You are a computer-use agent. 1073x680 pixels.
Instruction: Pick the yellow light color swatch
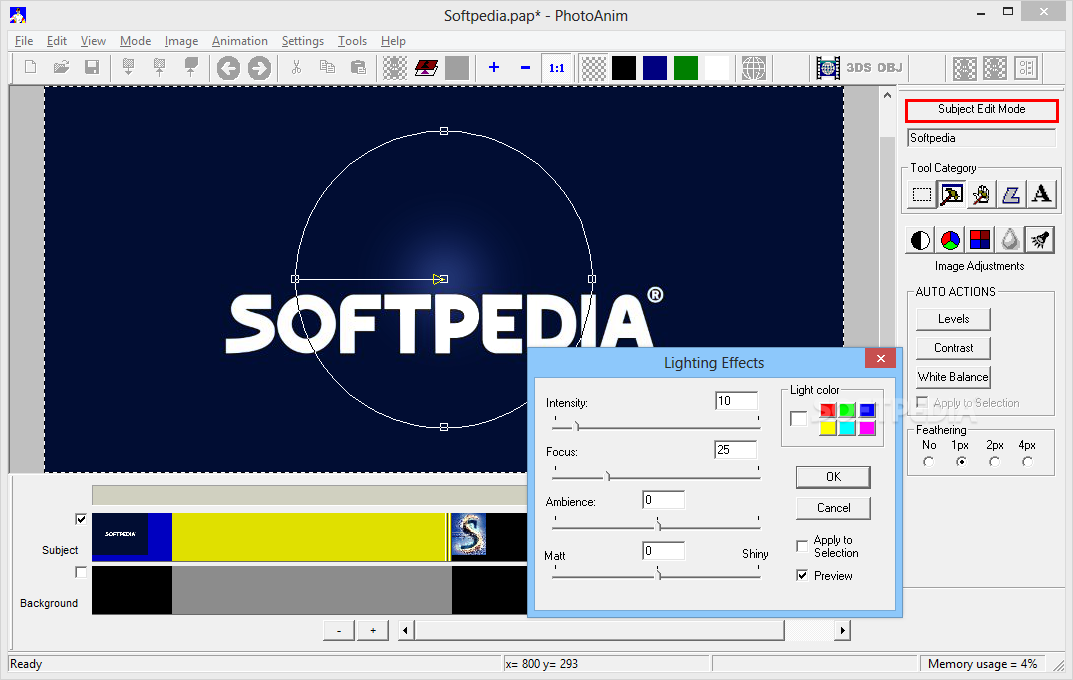point(827,428)
